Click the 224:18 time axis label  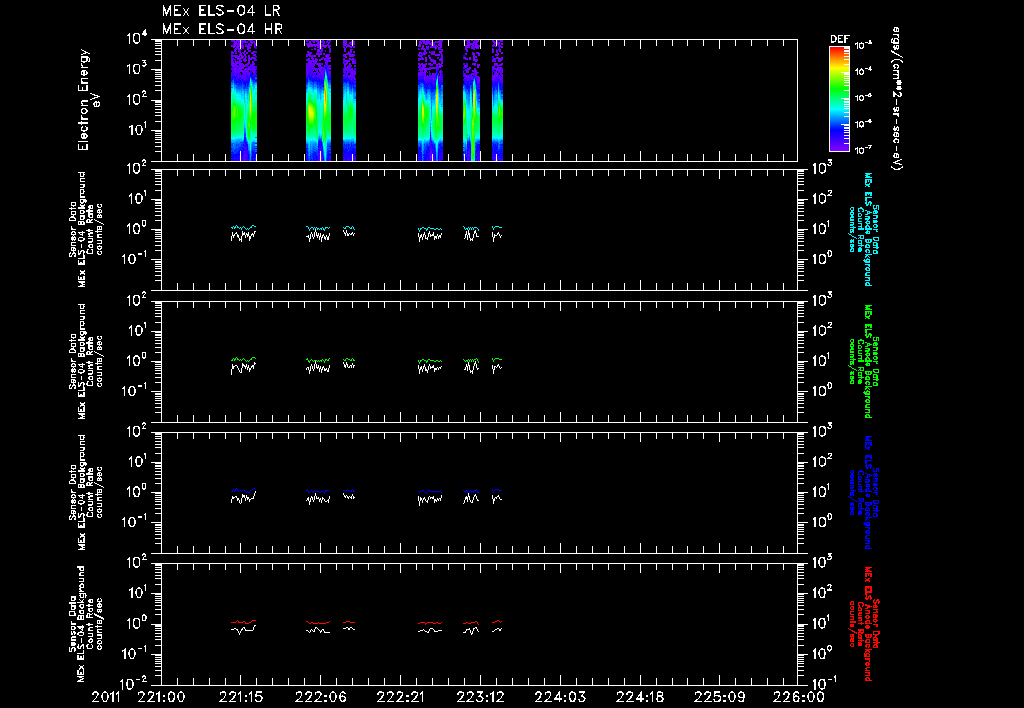pyautogui.click(x=639, y=697)
